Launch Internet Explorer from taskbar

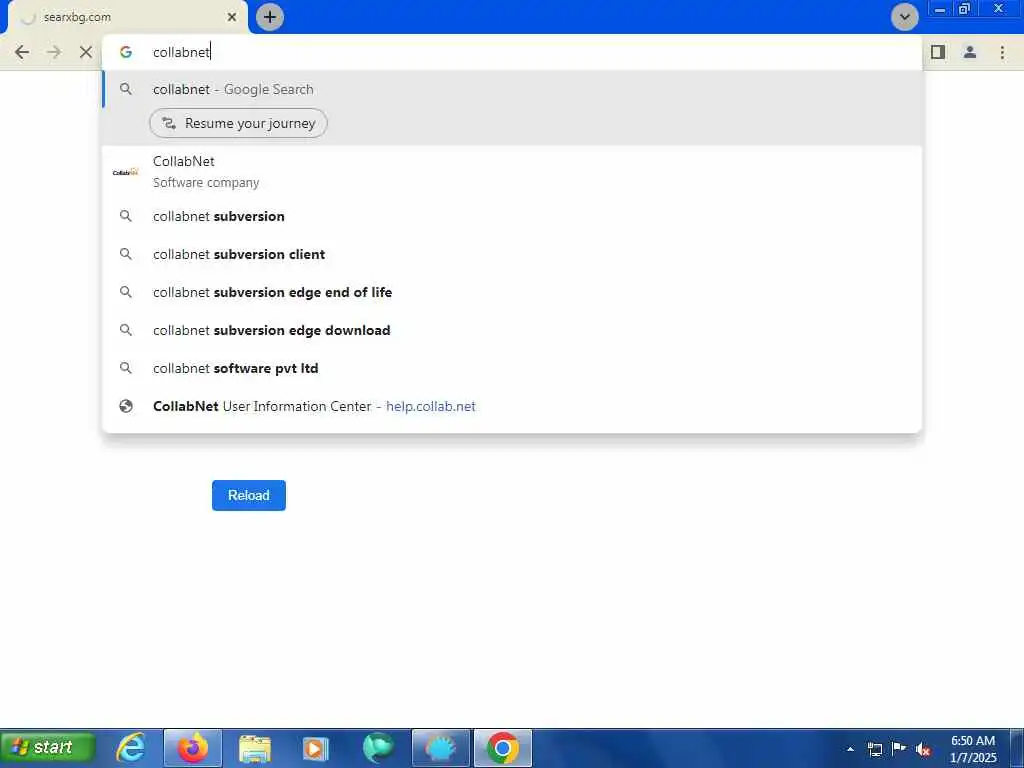[131, 748]
